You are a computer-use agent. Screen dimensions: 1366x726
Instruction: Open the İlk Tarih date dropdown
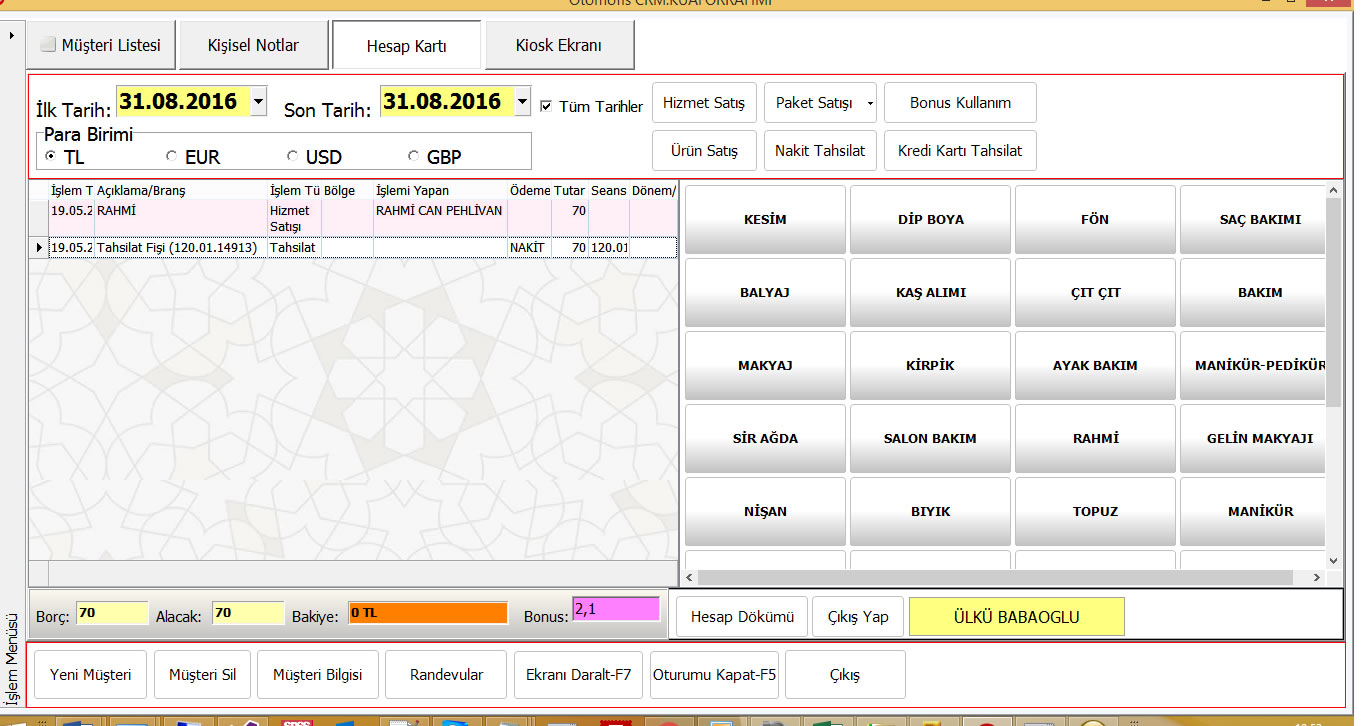click(x=258, y=101)
